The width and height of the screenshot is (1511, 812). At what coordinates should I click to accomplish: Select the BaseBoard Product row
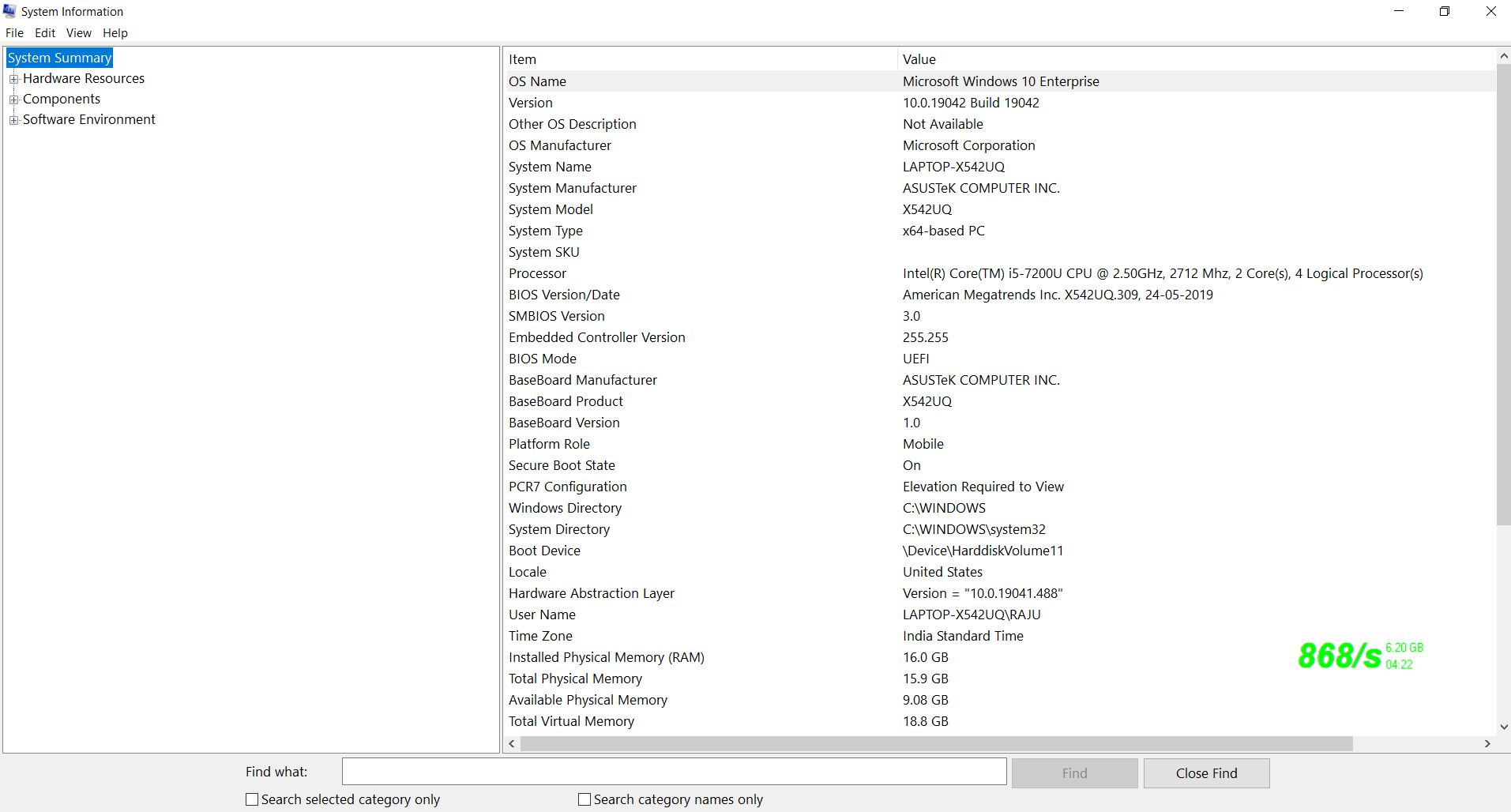click(999, 401)
